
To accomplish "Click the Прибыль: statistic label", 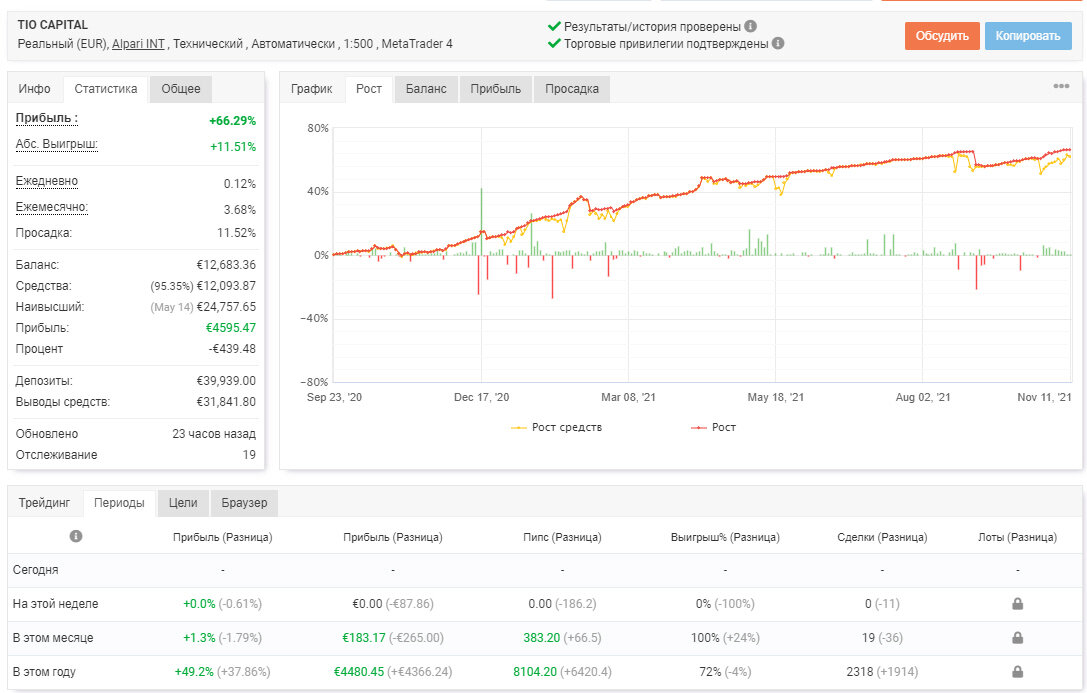I will pyautogui.click(x=46, y=119).
